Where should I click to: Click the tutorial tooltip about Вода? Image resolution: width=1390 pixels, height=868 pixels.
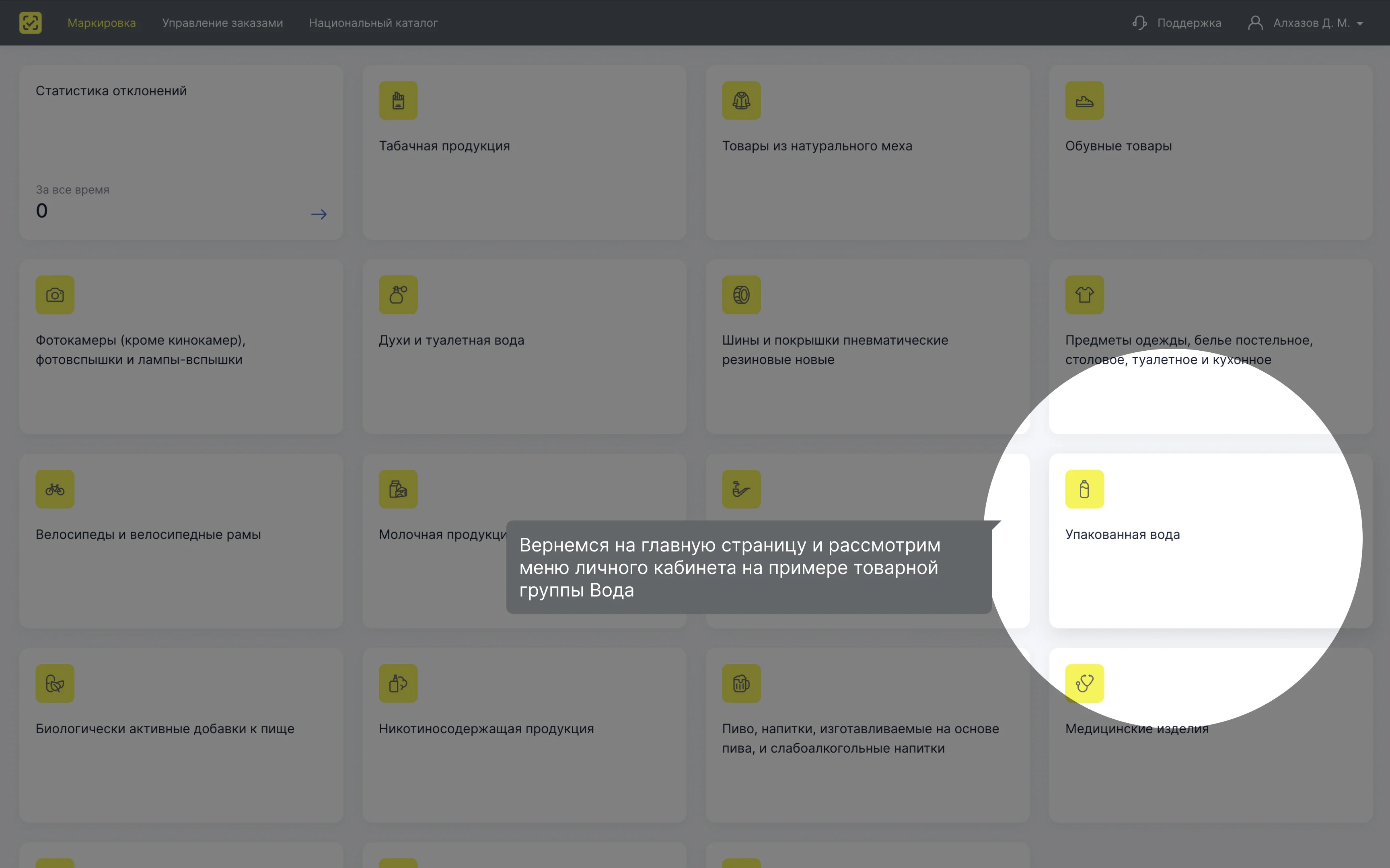point(749,567)
